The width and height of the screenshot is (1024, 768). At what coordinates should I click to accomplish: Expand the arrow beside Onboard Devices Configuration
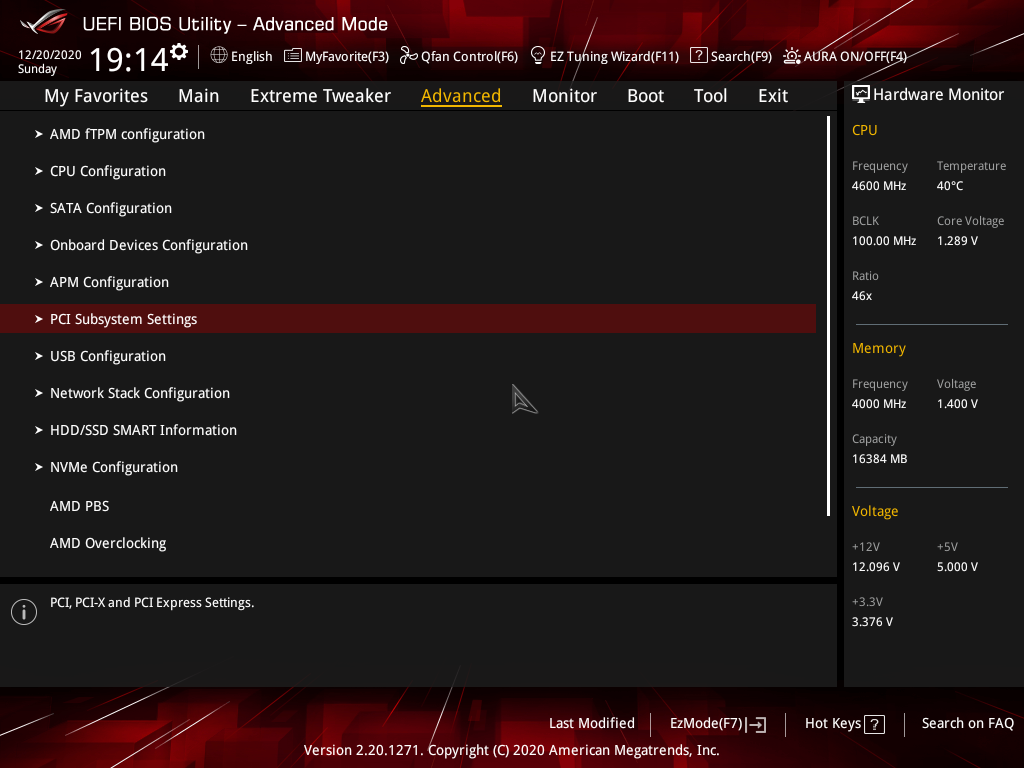[x=39, y=245]
